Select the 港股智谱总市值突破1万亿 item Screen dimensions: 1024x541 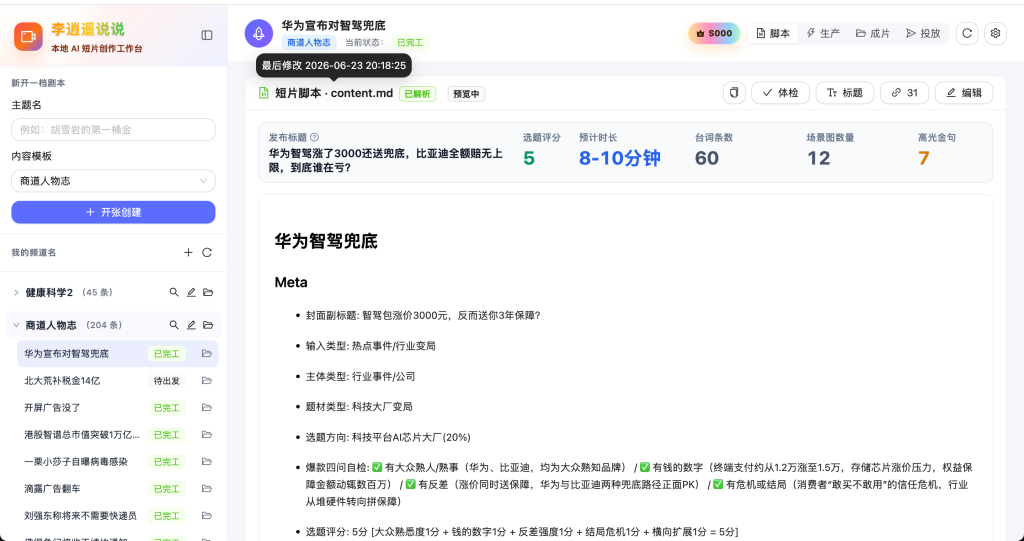coord(118,434)
